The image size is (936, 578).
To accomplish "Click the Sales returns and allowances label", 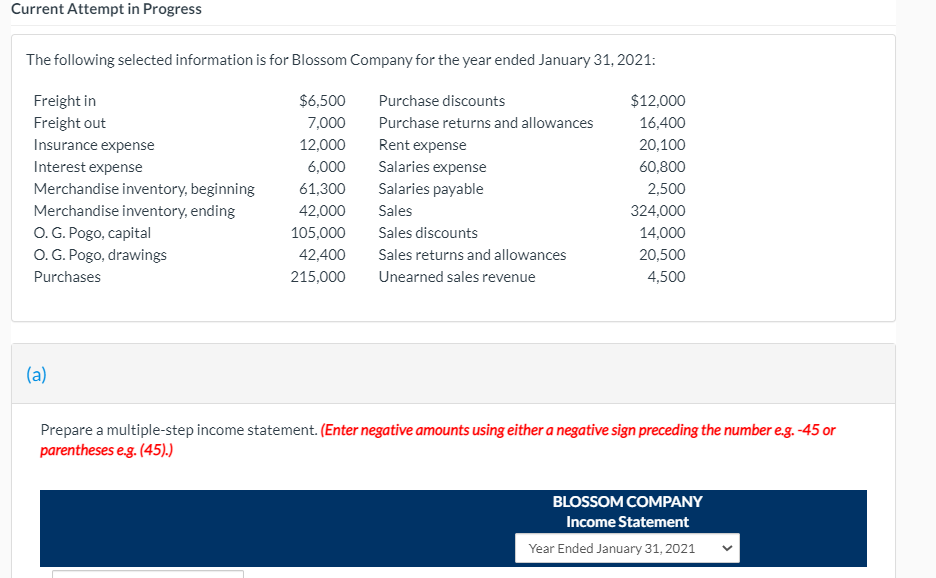I will pyautogui.click(x=472, y=255).
